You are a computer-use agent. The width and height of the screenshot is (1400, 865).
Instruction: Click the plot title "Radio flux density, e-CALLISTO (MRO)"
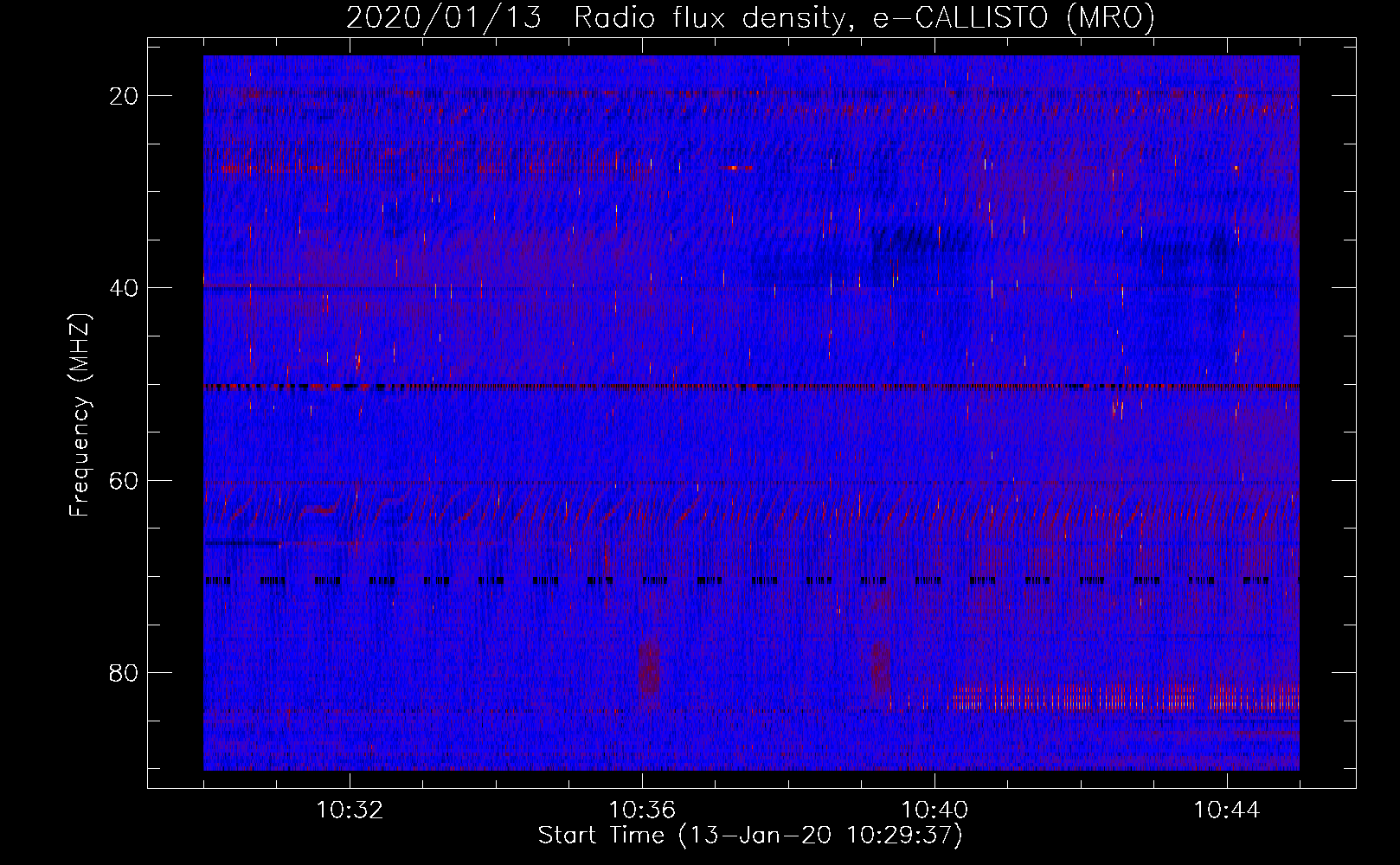[864, 17]
